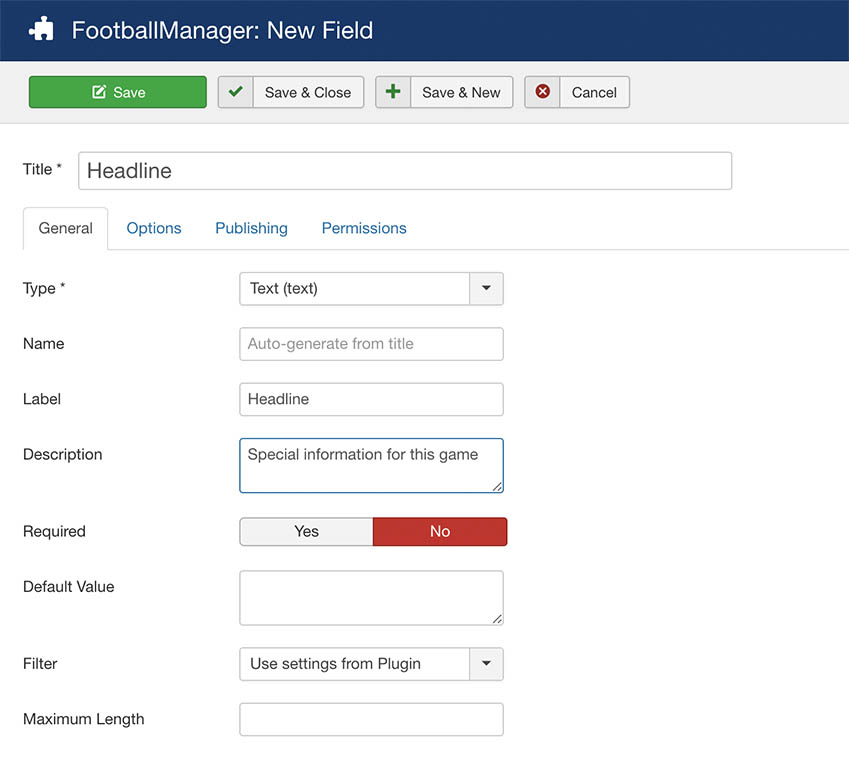Click the Text (text) type selection
Screen dimensions: 849x776
(x=355, y=288)
